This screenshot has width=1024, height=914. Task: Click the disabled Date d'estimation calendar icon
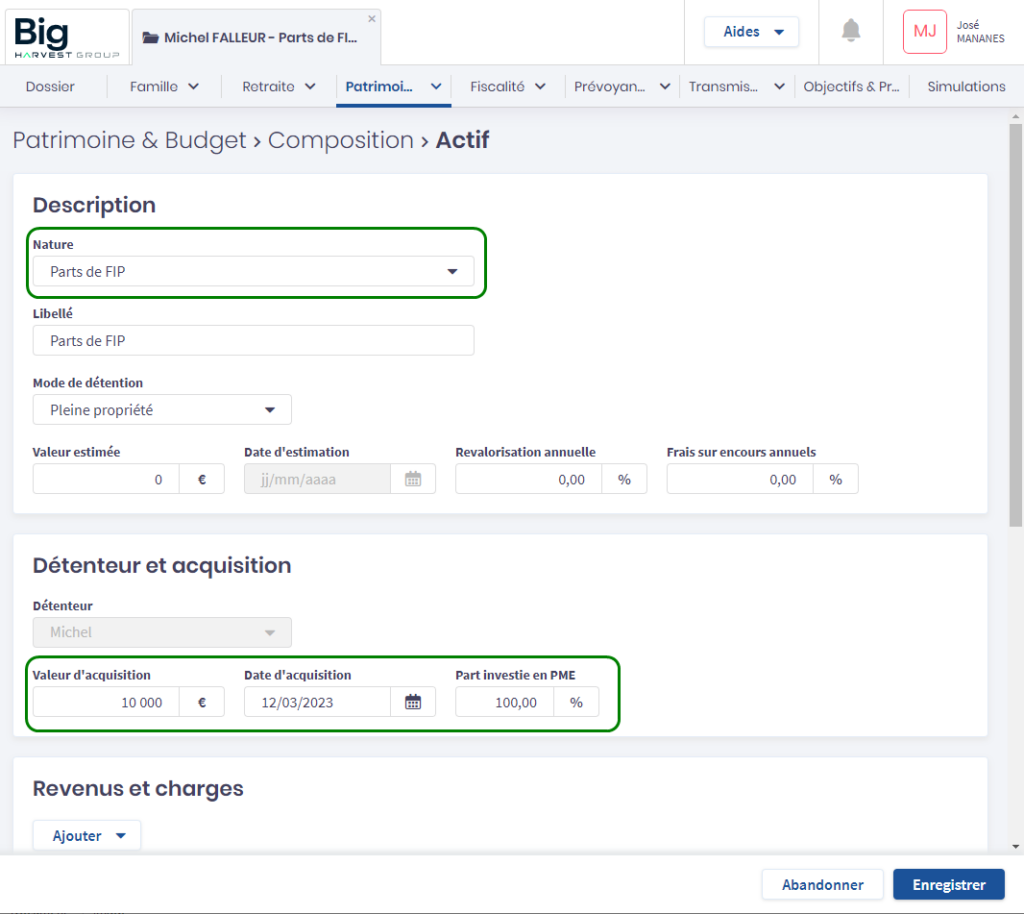413,479
